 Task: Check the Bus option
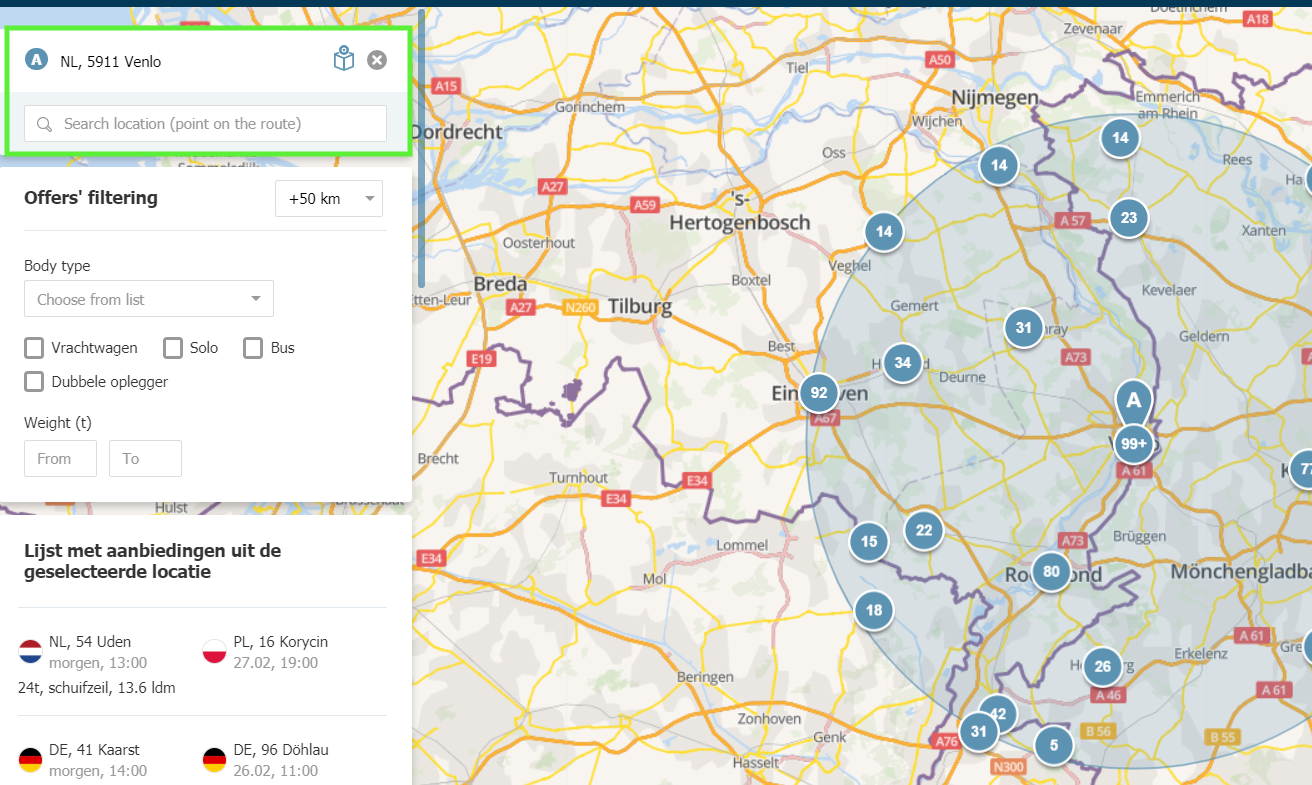(252, 348)
